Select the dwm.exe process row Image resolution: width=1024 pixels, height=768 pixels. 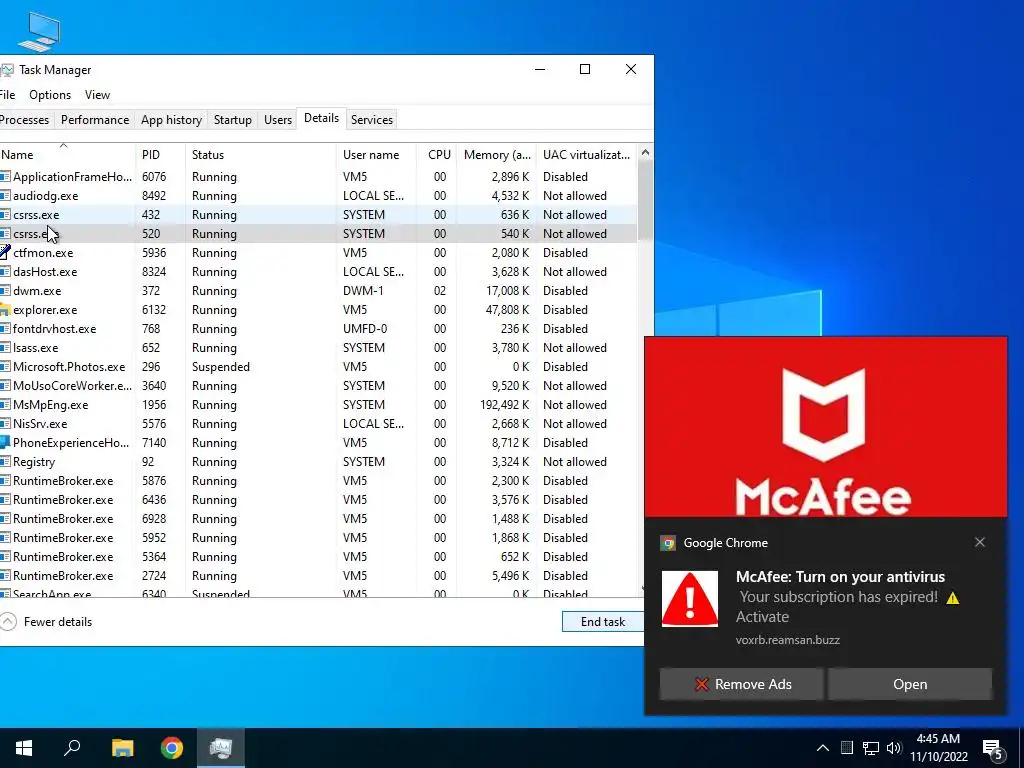tap(318, 291)
